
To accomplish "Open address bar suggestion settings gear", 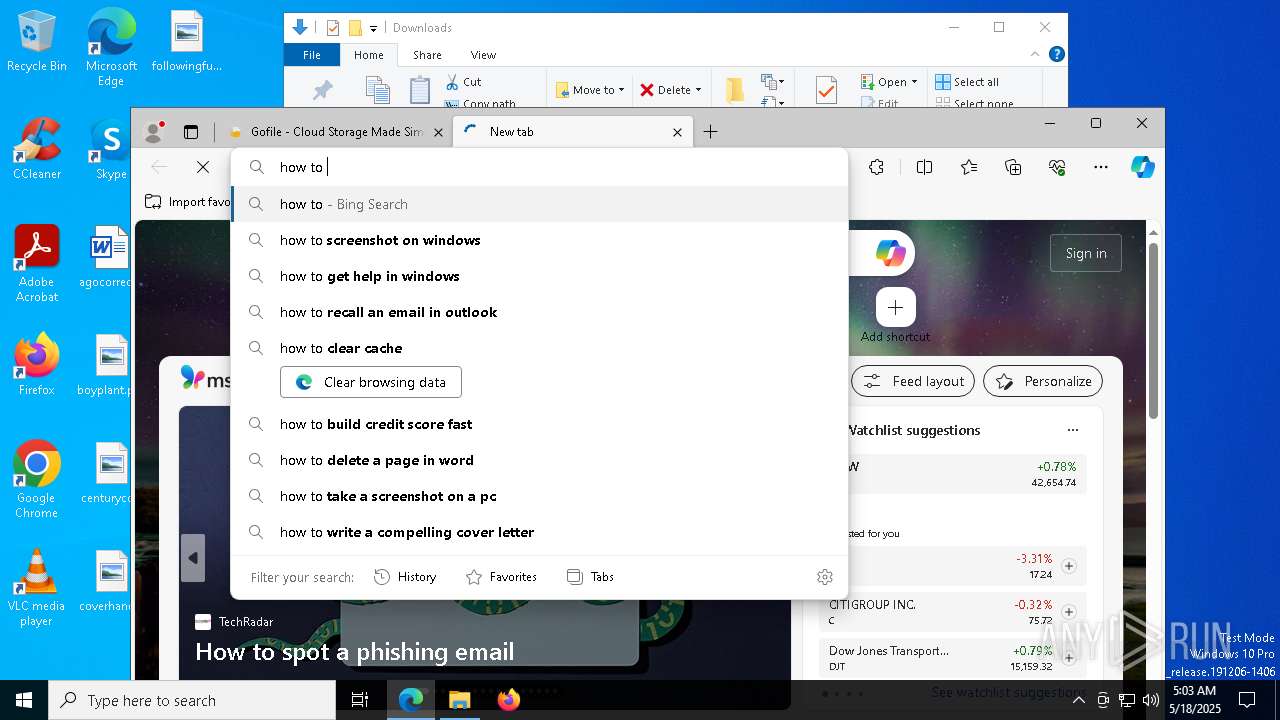I will point(825,577).
